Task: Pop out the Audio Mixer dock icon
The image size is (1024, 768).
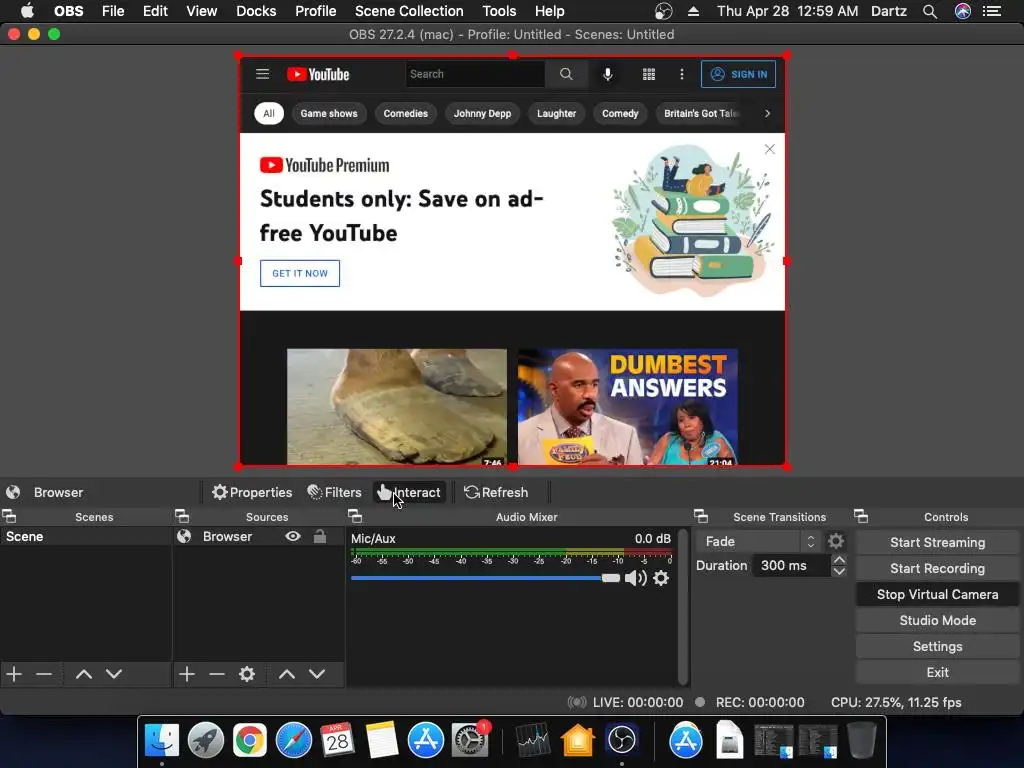Action: point(355,517)
